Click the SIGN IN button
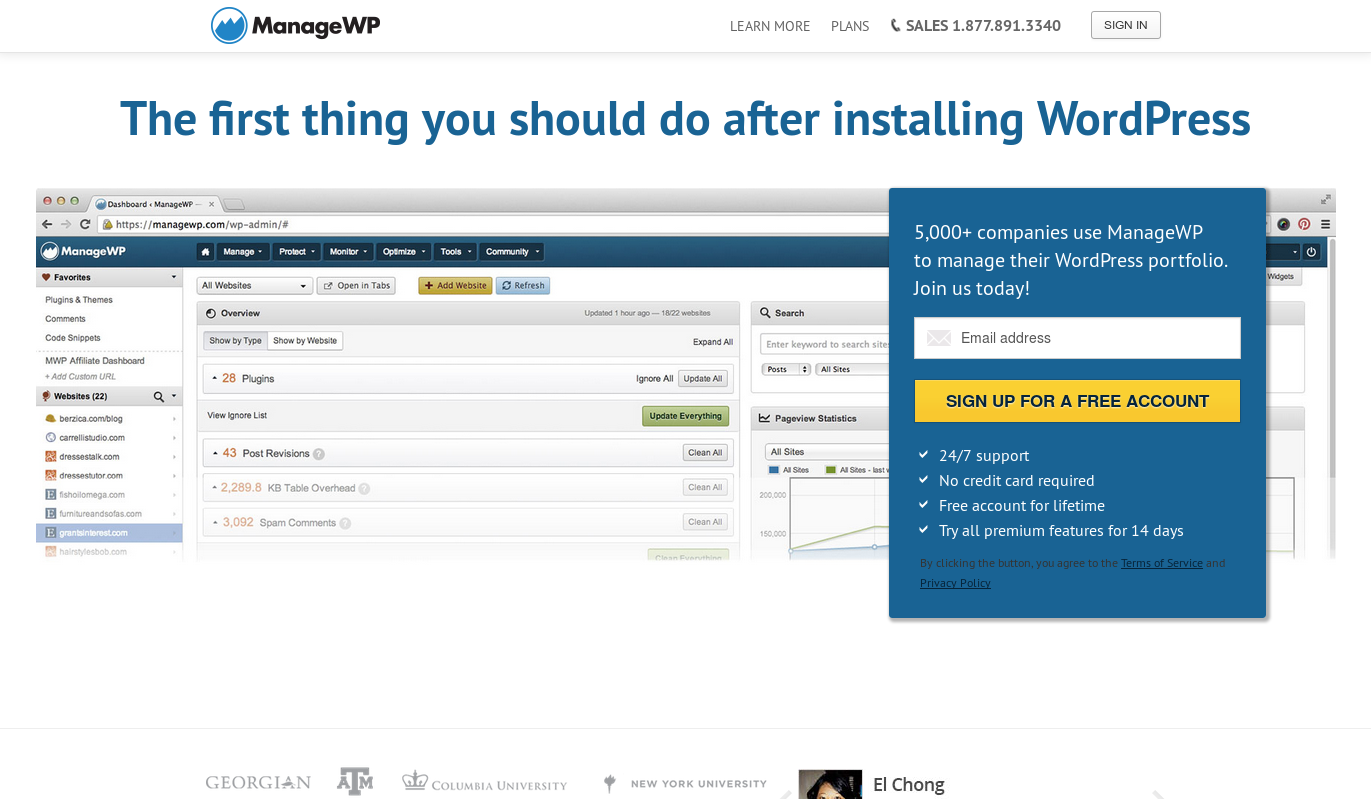The image size is (1371, 799). [x=1126, y=25]
